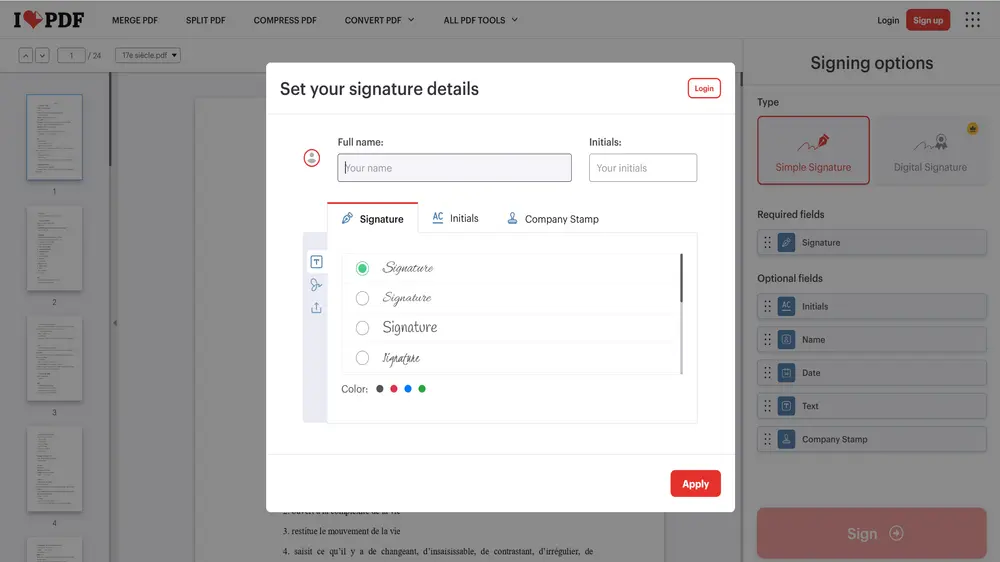Choose the Digital Signature type
This screenshot has height=562, width=1000.
click(x=930, y=151)
